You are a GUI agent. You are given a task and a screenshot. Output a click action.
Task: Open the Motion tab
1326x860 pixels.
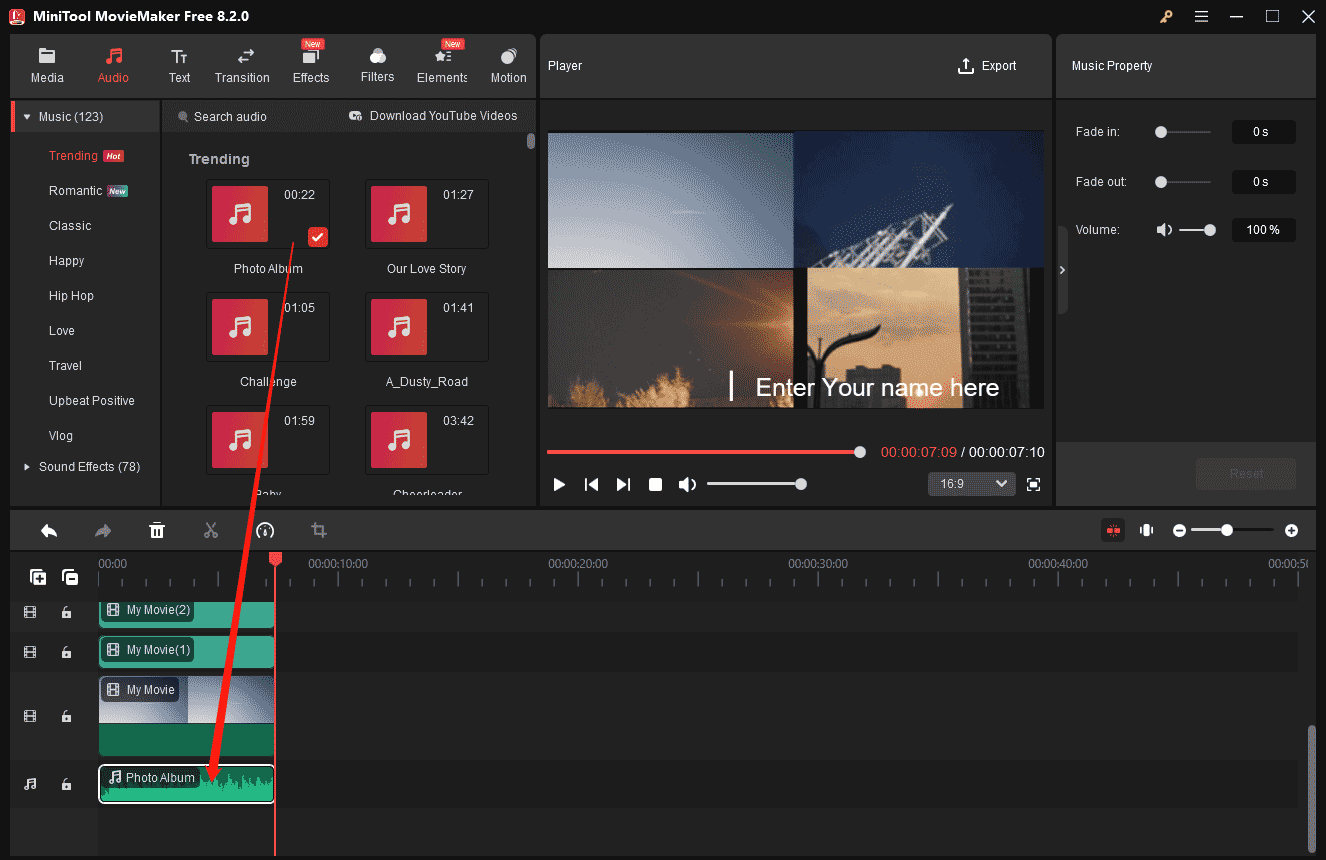pyautogui.click(x=508, y=66)
